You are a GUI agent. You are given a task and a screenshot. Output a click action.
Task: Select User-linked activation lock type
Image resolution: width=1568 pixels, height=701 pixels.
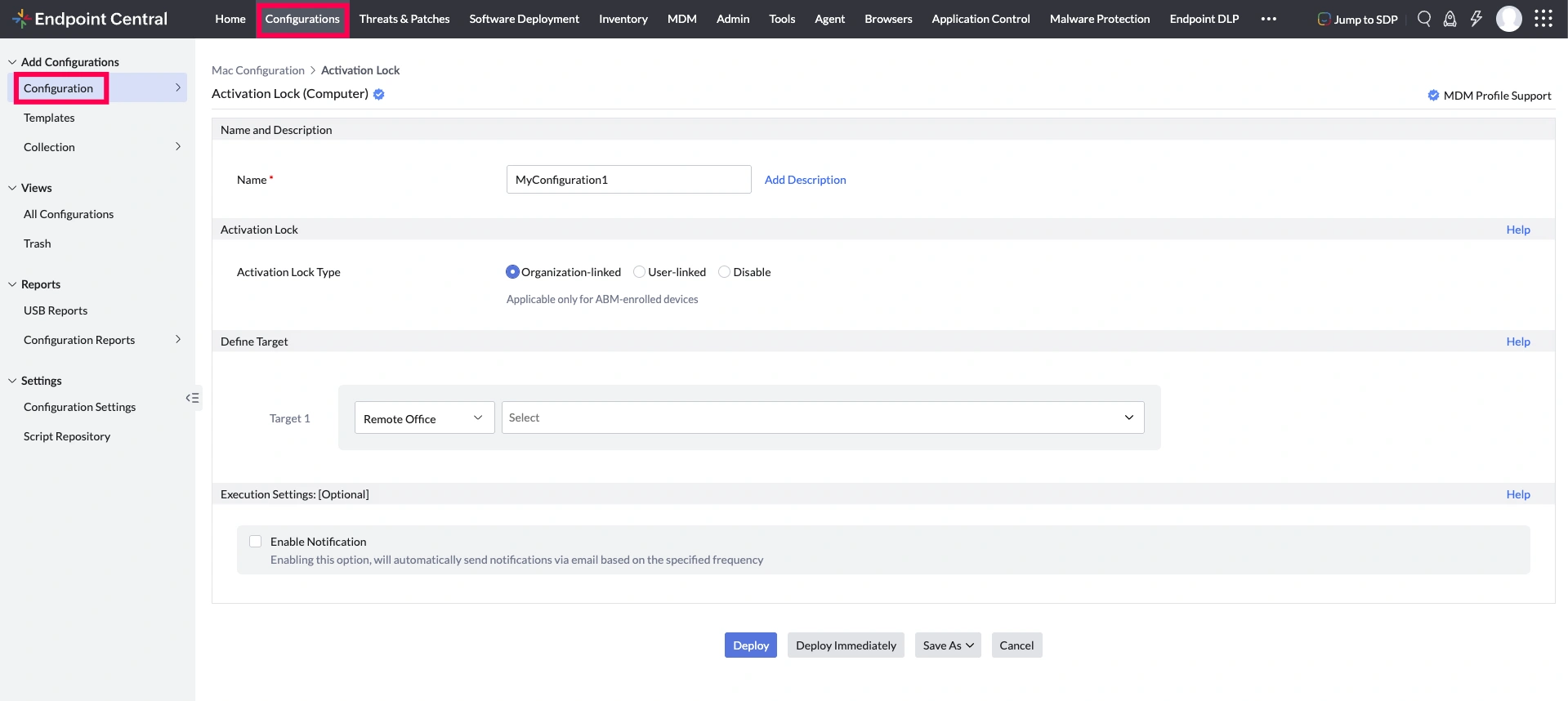coord(639,272)
